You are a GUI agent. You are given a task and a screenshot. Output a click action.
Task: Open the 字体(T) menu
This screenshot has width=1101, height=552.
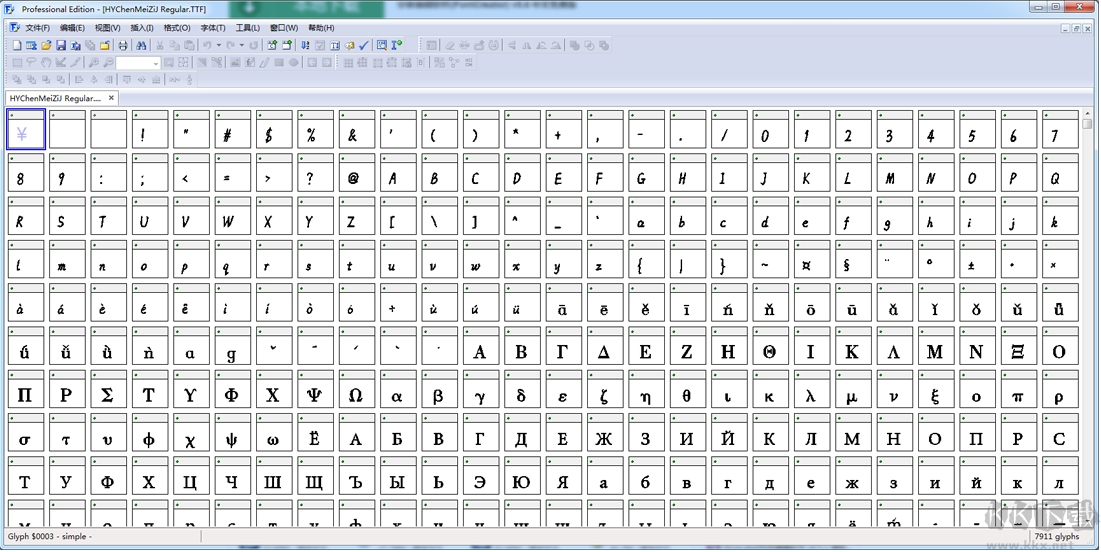tap(213, 28)
